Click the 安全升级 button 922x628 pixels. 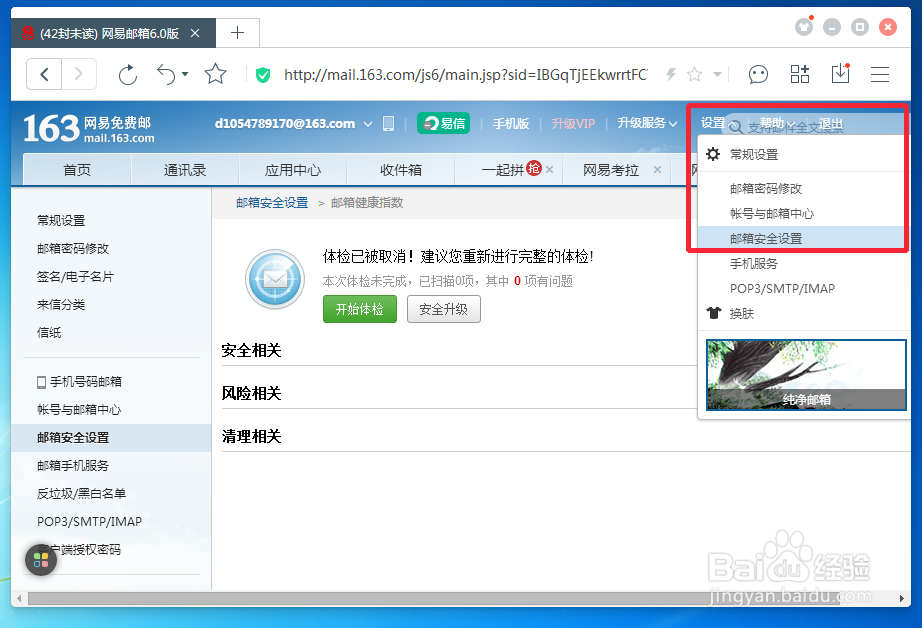pos(443,309)
